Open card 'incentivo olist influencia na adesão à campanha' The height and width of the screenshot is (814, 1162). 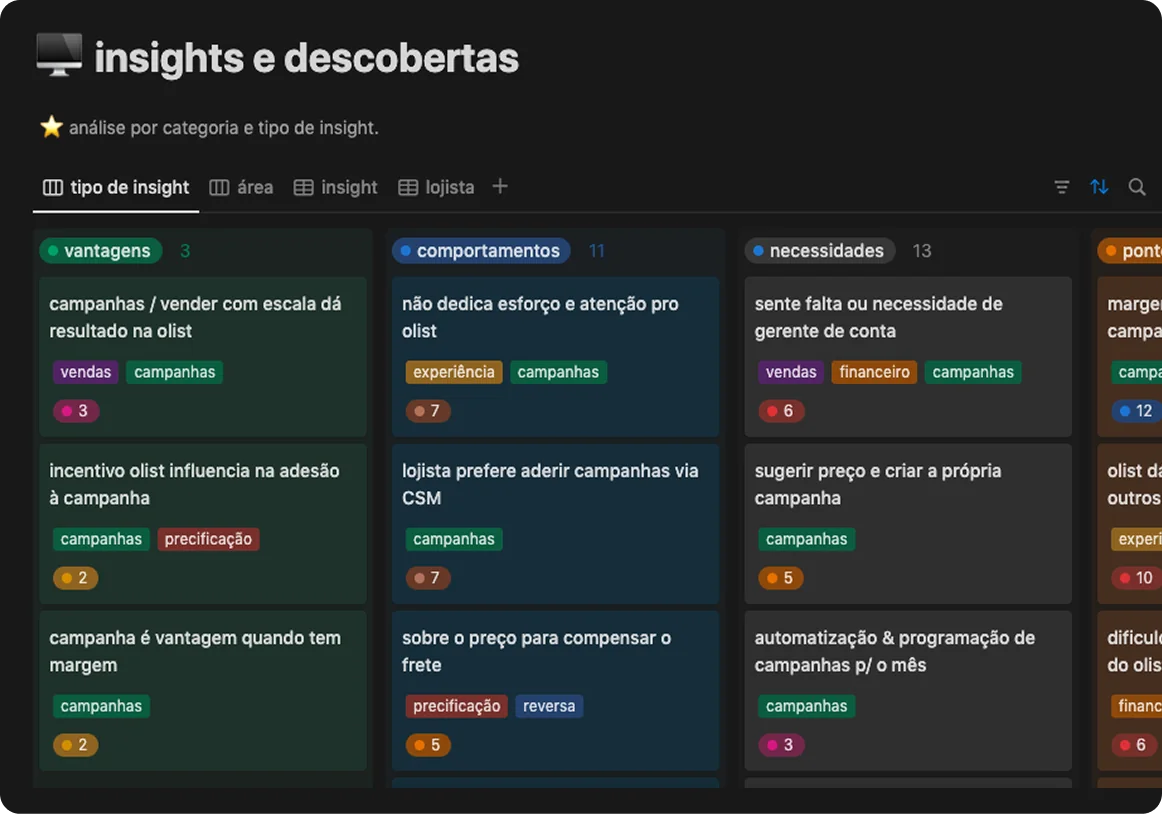pos(203,523)
